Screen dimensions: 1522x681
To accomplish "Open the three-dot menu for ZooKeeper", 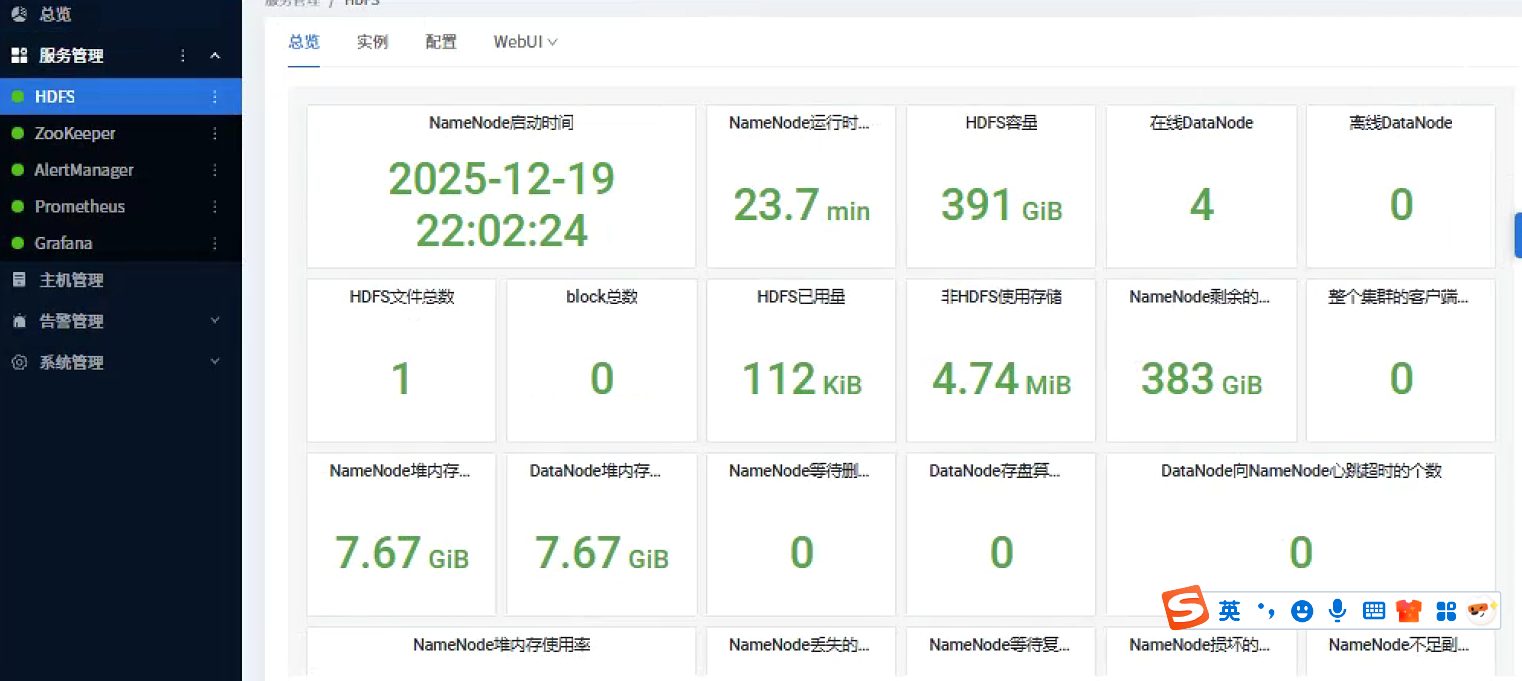I will 214,133.
